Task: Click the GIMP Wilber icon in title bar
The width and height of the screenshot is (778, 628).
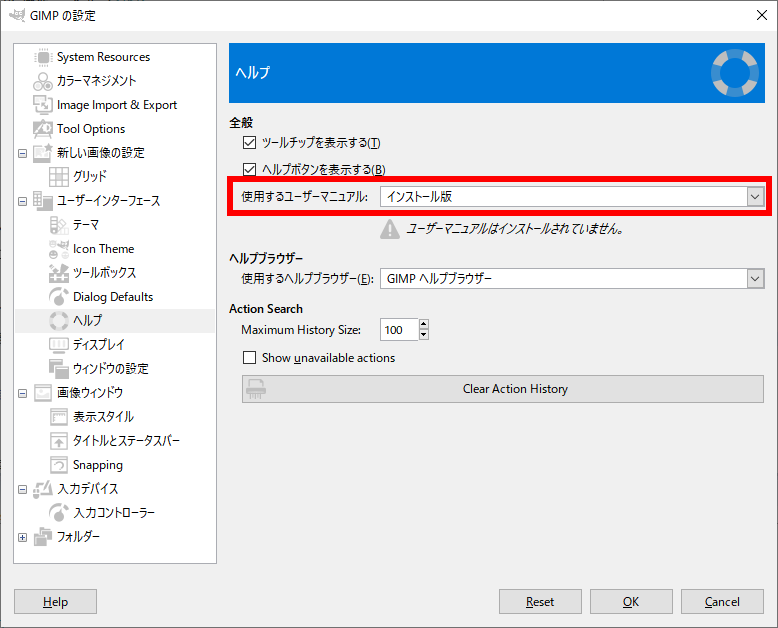Action: point(17,15)
